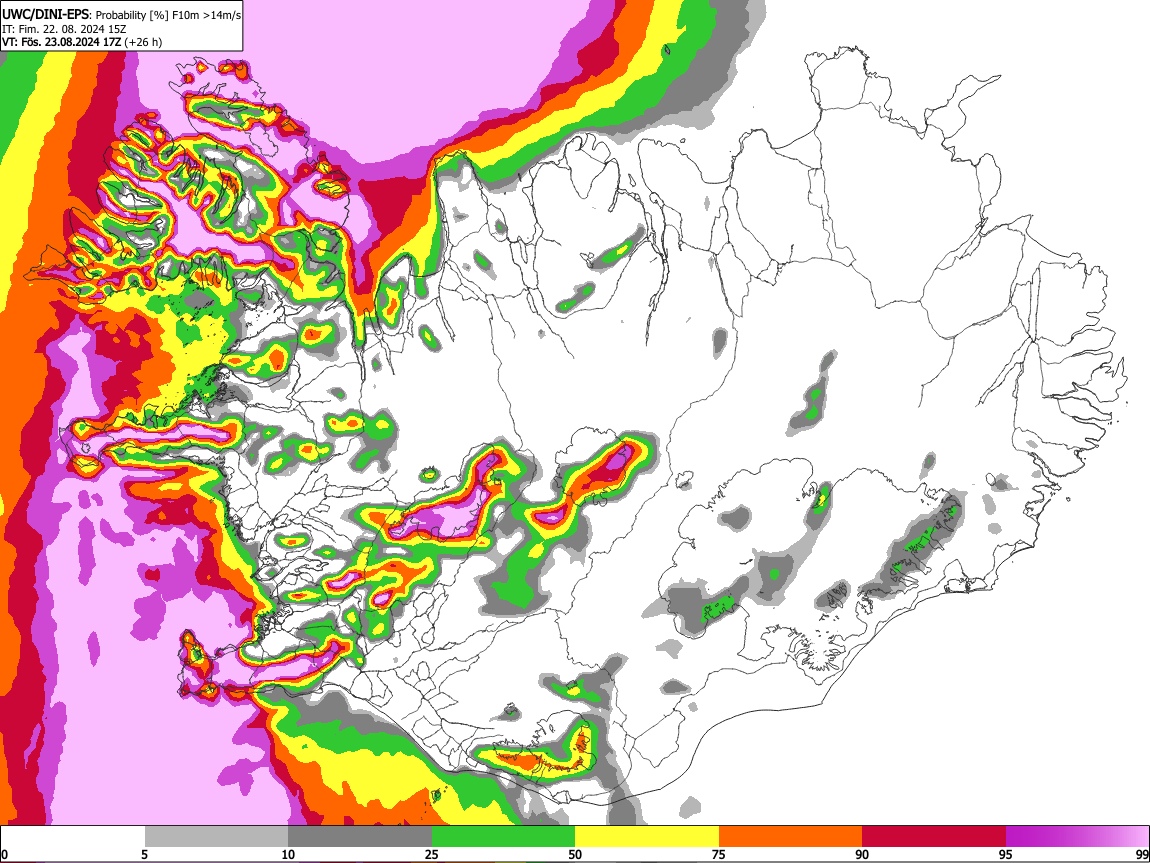Click the legend value 5
The image size is (1150, 863).
coord(144,854)
